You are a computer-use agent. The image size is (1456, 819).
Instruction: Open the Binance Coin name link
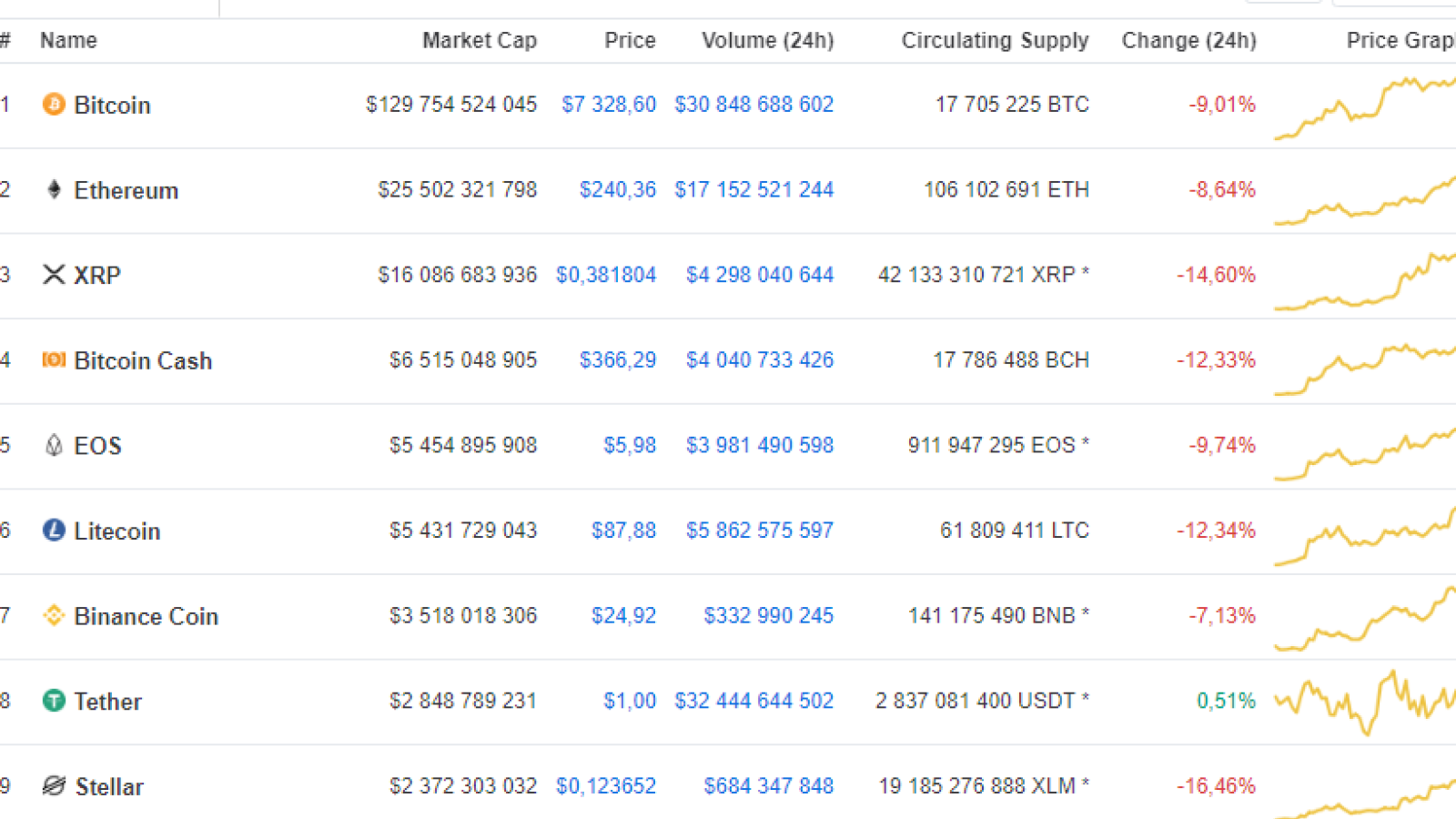coord(146,616)
